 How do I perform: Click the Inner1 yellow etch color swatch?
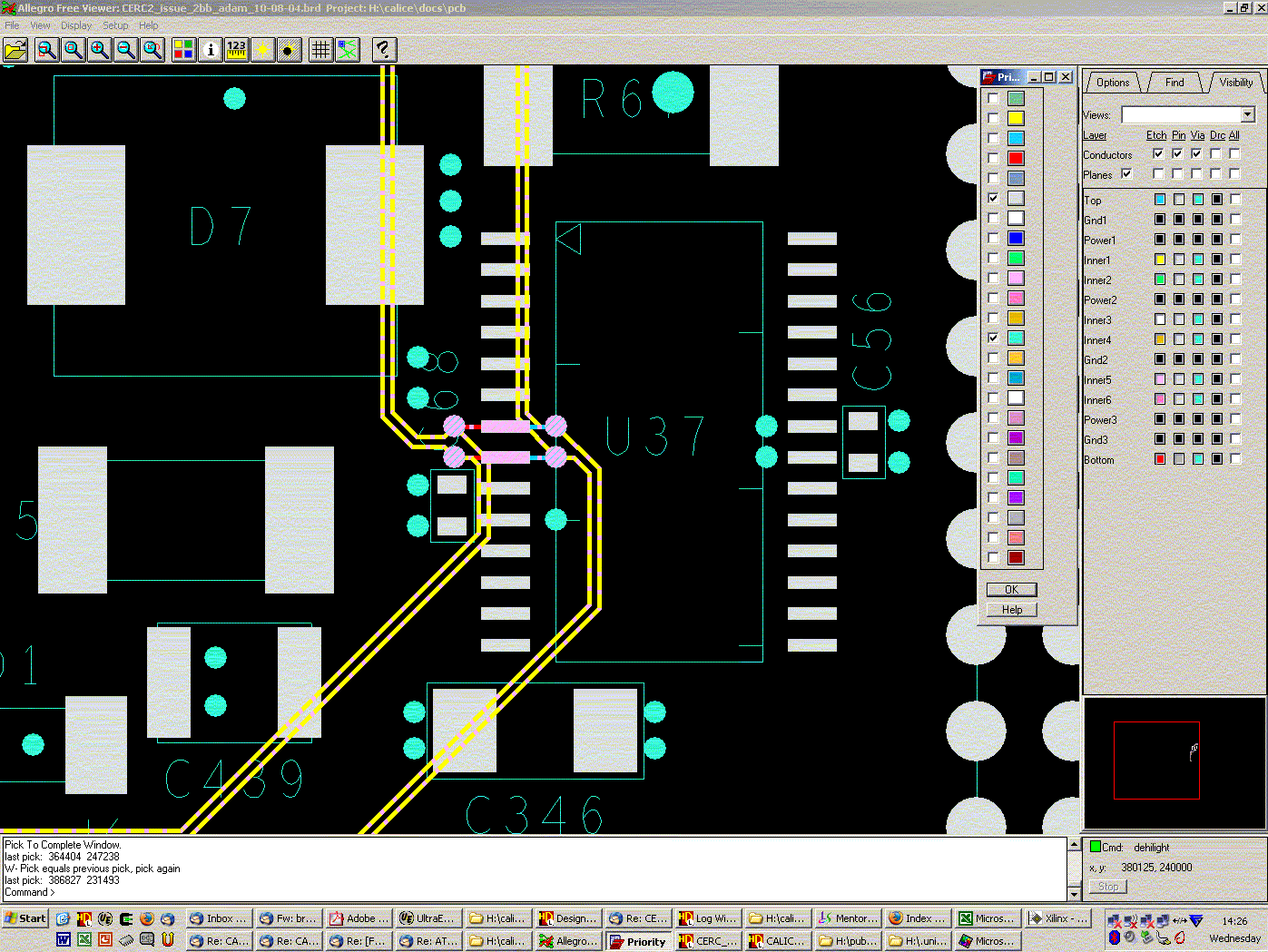(x=1160, y=260)
